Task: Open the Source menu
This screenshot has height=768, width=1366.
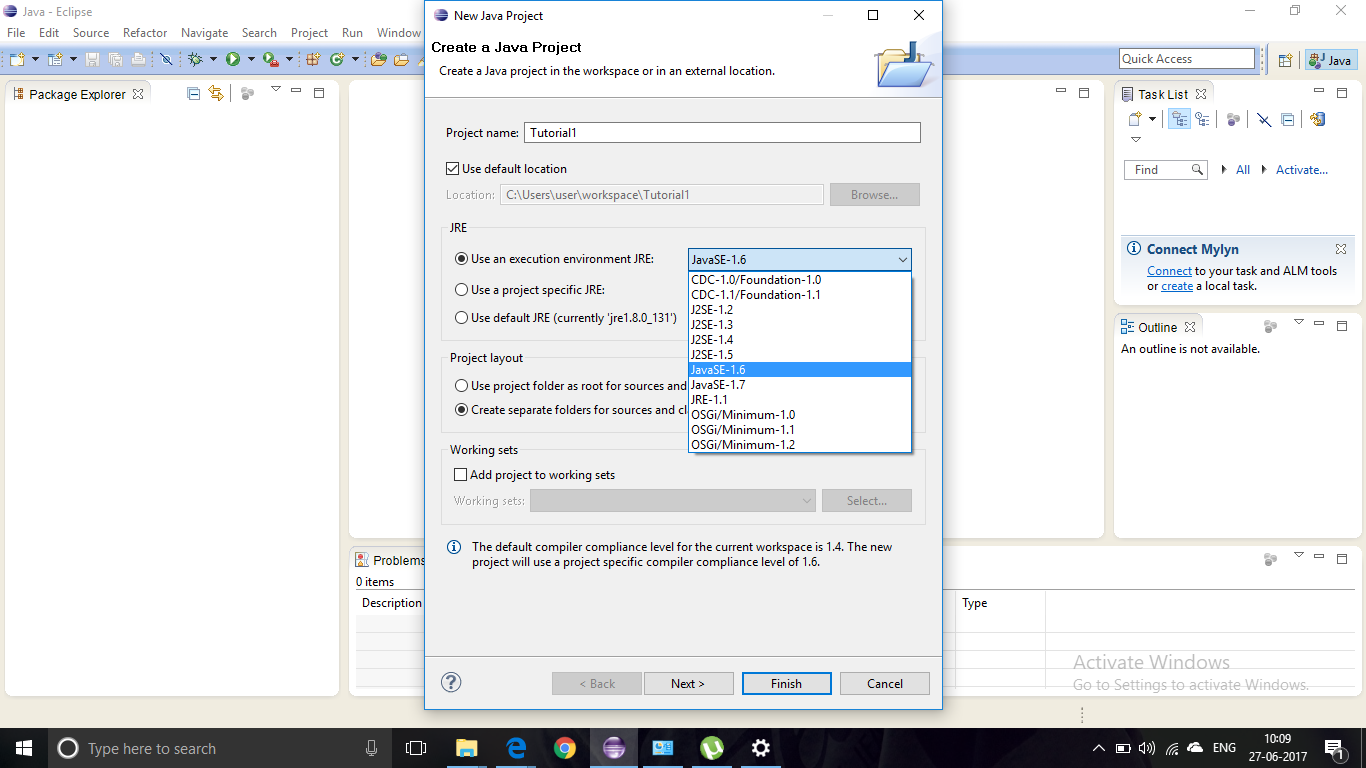Action: click(90, 33)
